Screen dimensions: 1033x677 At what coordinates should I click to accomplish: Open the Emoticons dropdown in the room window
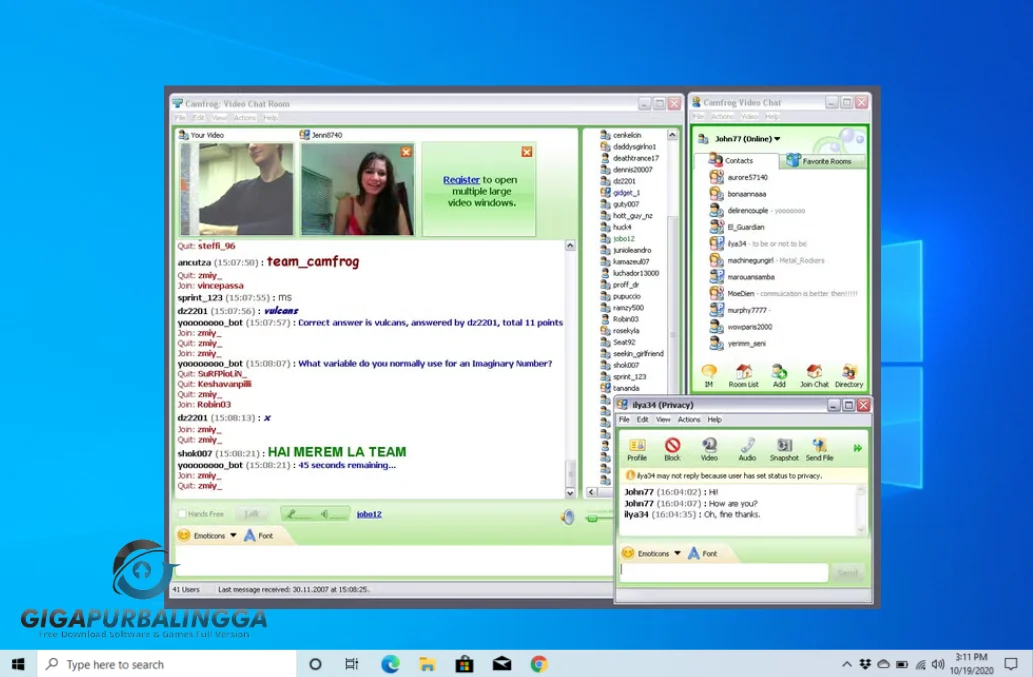coord(208,535)
